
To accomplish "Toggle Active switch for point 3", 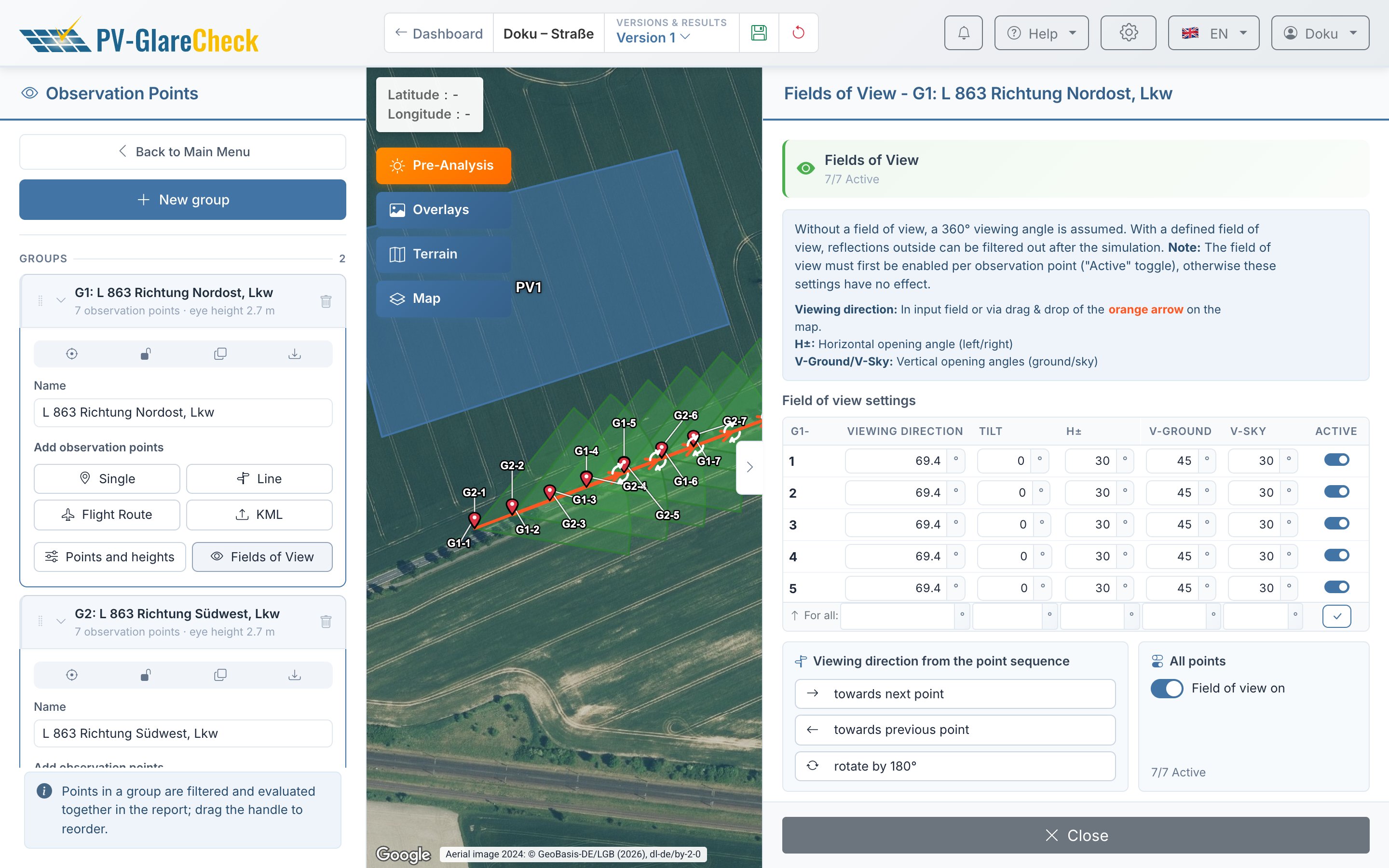I will [x=1336, y=524].
